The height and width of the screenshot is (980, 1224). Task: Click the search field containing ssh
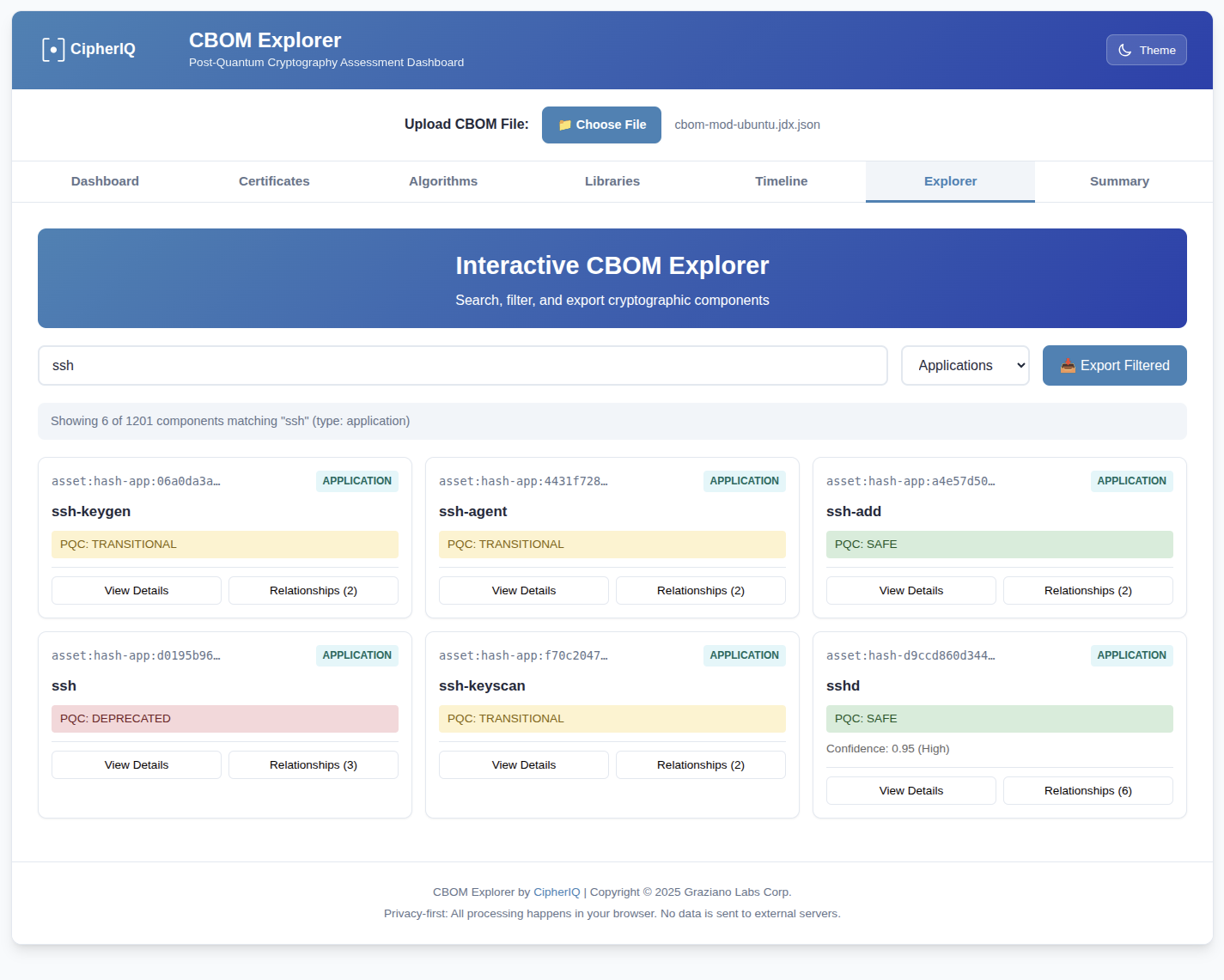[462, 366]
